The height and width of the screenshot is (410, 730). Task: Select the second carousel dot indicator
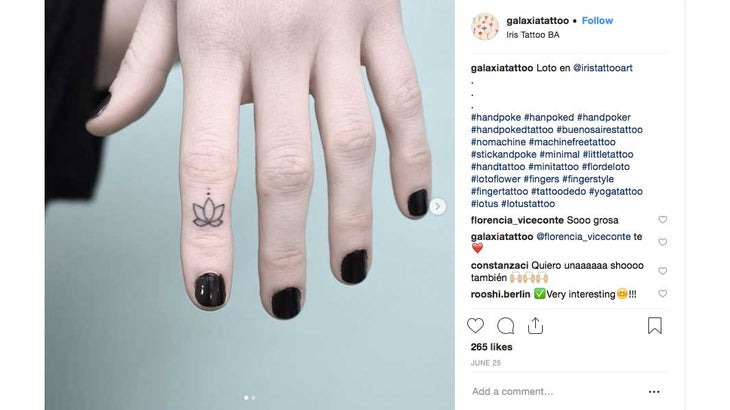(253, 397)
